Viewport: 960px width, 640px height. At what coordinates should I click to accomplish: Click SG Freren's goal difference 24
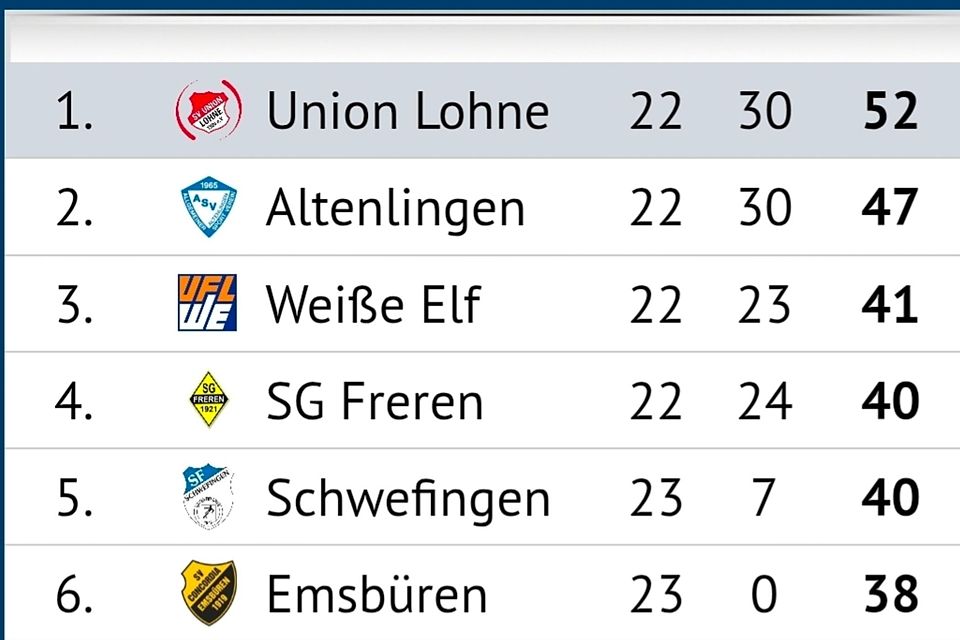pos(764,402)
